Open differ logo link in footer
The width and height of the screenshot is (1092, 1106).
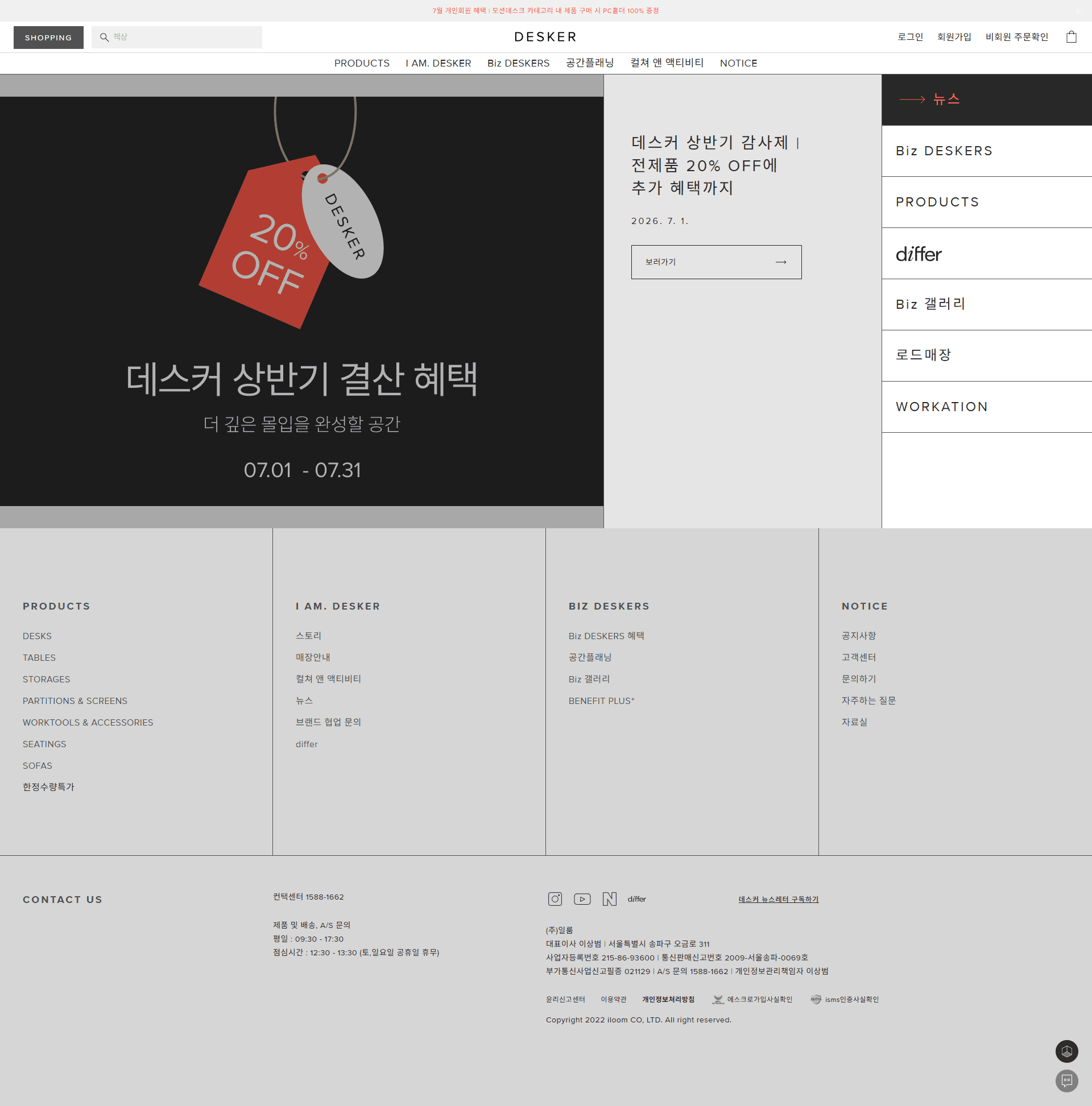(x=636, y=899)
